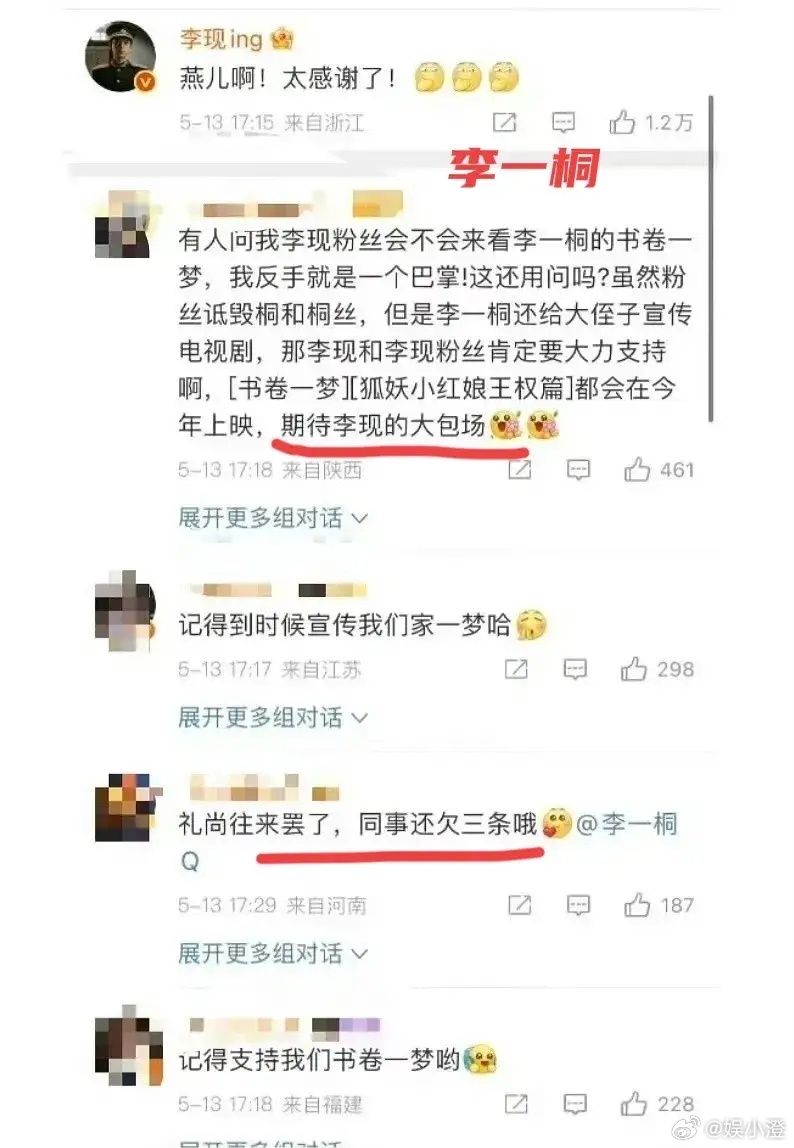Expand more replies under the 江苏 comment
The height and width of the screenshot is (1148, 794).
272,718
